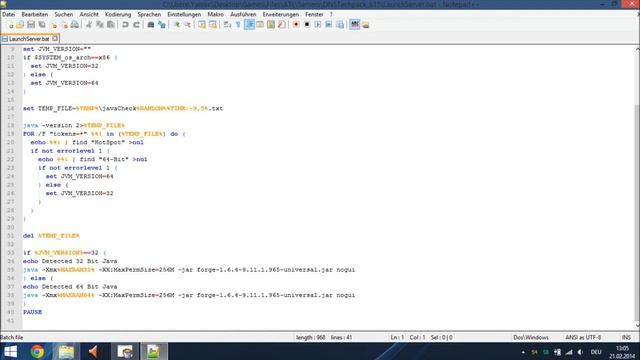This screenshot has height=360, width=640.
Task: Redo the last edit via toolbar
Action: [136, 25]
